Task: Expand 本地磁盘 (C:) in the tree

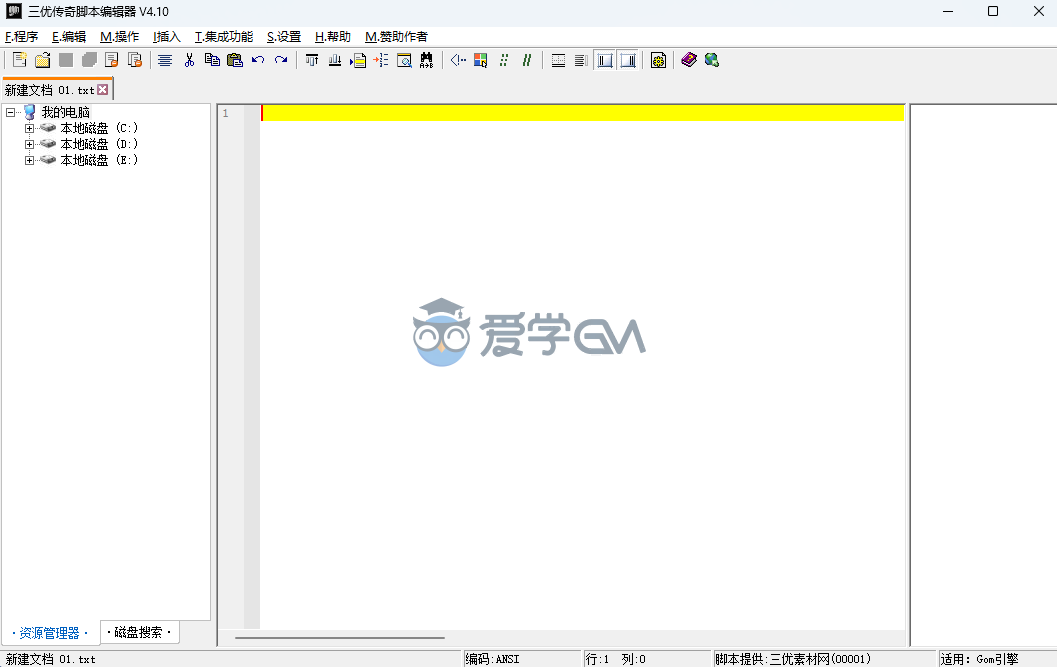Action: tap(30, 128)
